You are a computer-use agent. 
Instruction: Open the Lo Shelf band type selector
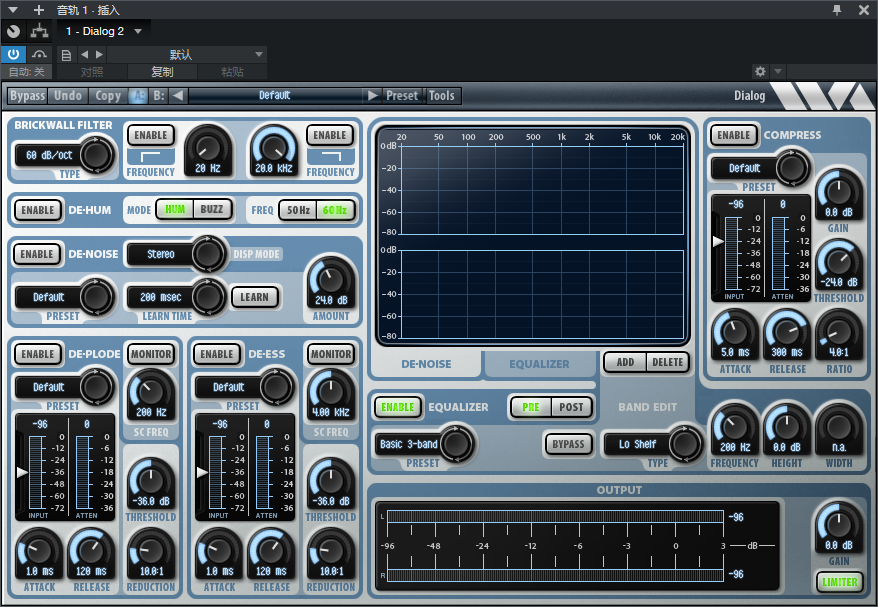(652, 444)
